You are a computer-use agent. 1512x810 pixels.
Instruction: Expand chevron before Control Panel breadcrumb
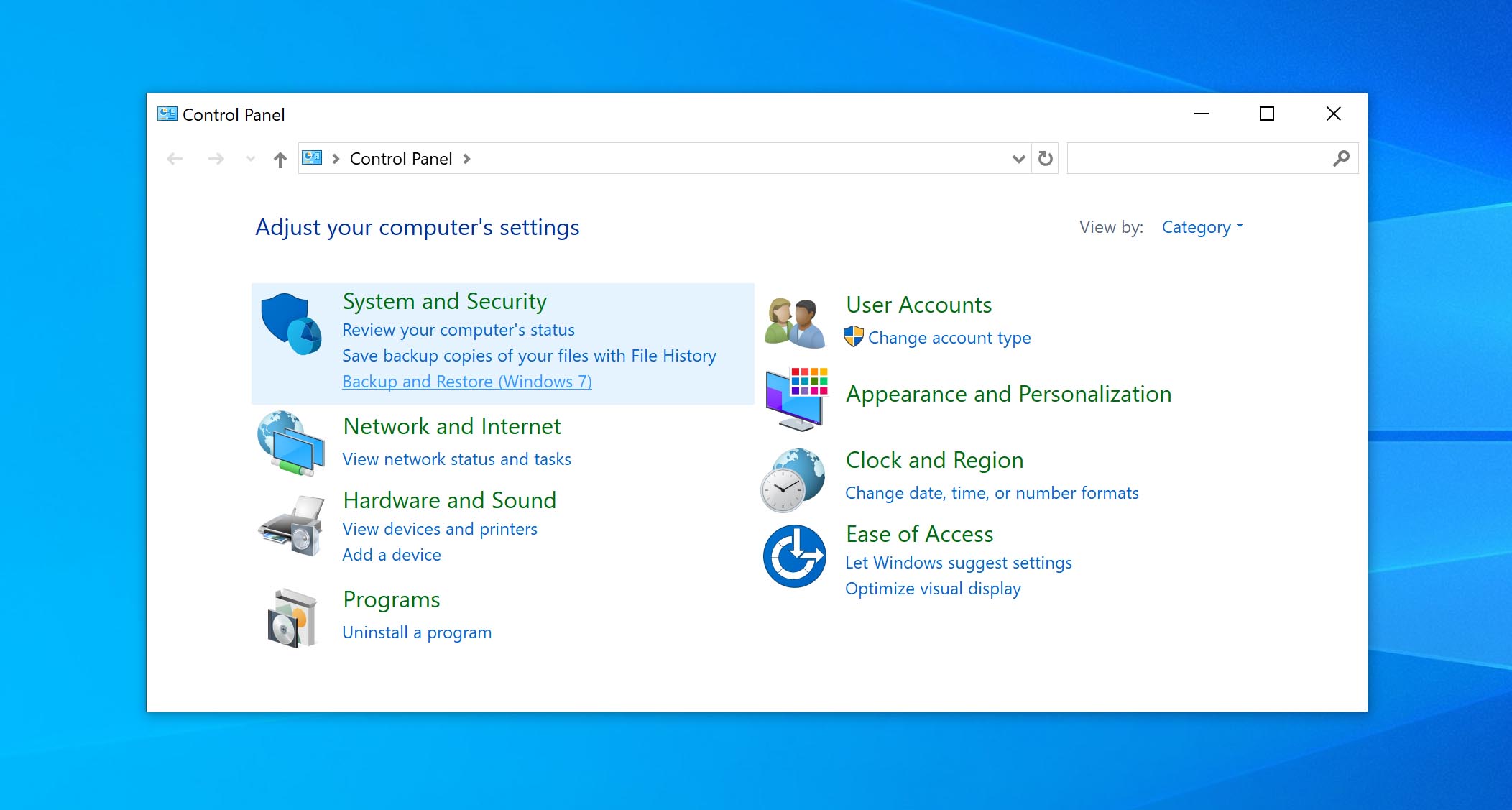pyautogui.click(x=336, y=159)
